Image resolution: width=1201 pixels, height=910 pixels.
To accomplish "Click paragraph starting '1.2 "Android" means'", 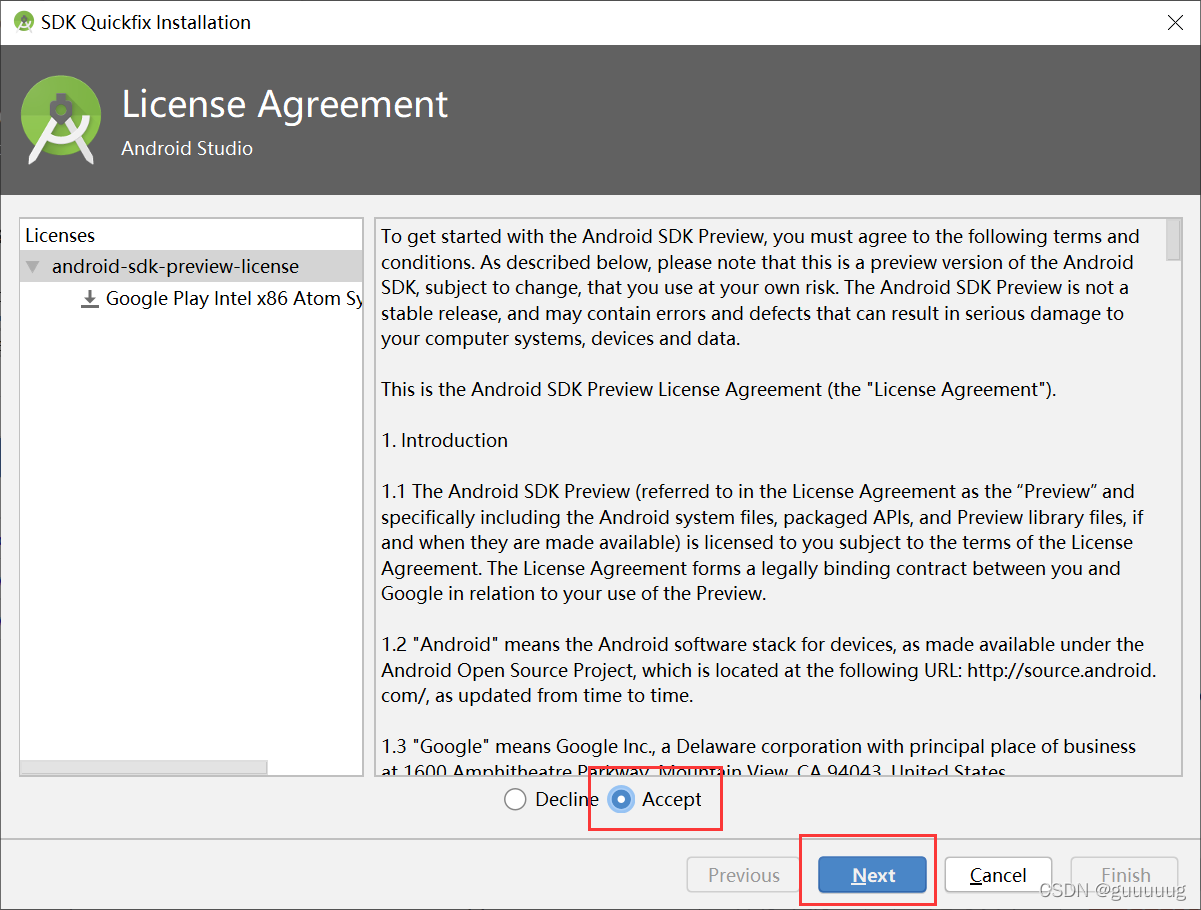I will (x=768, y=669).
